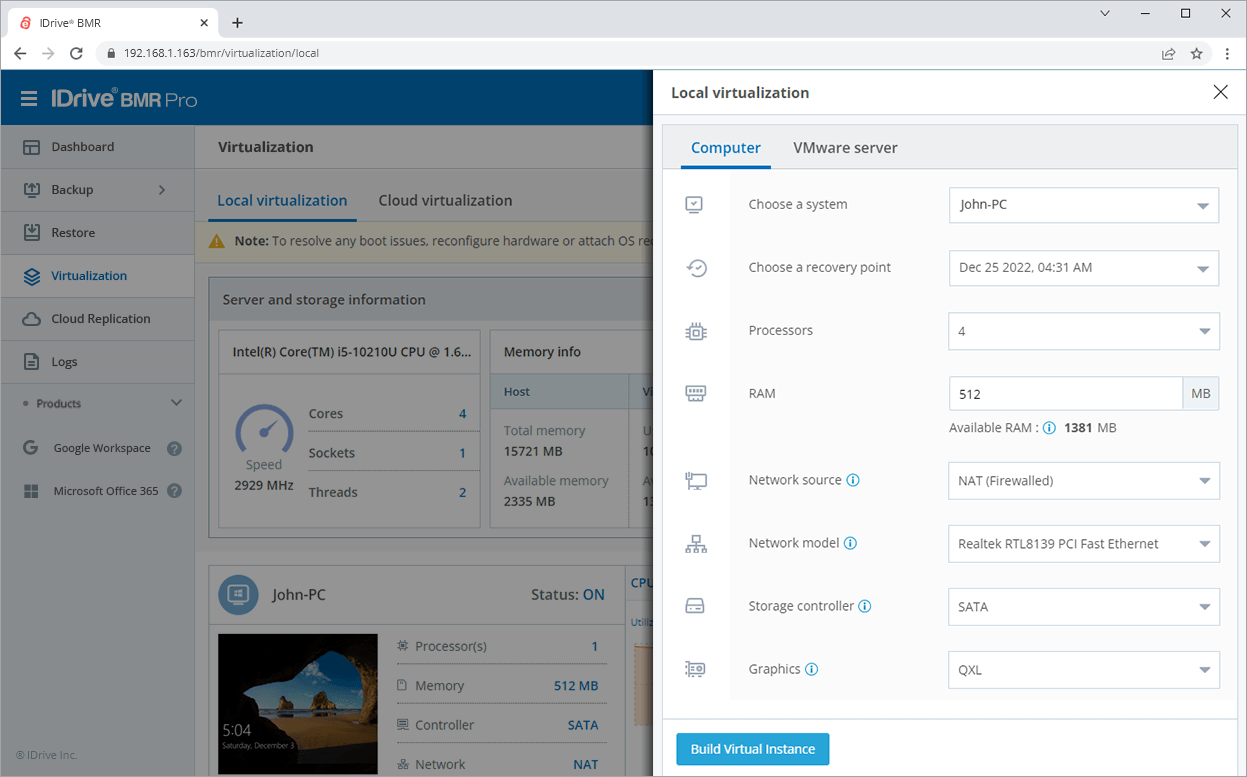The height and width of the screenshot is (777, 1247).
Task: Open the Choose a system dropdown
Action: click(1083, 205)
